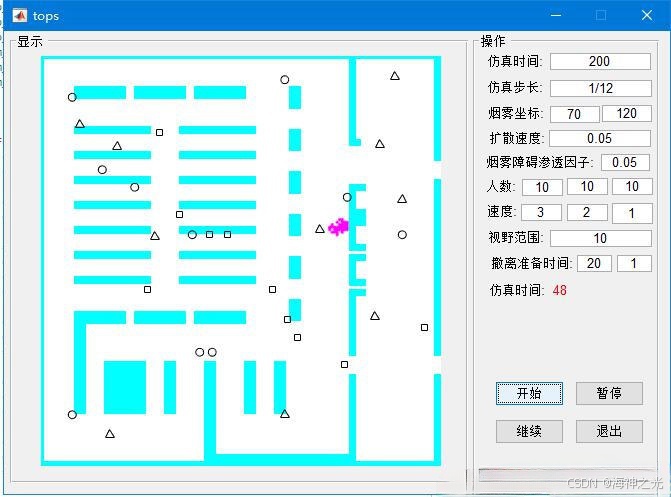Close the tops window

click(x=647, y=15)
